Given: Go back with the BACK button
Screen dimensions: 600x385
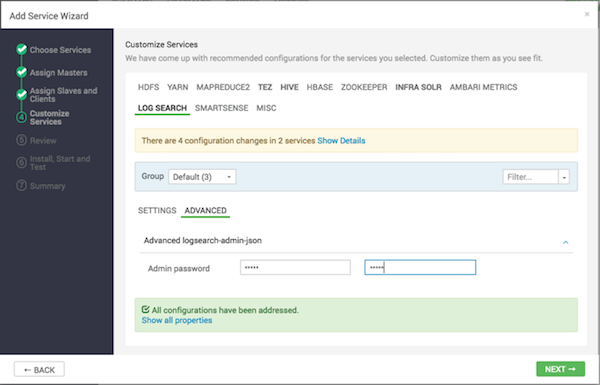Looking at the screenshot, I should pos(39,370).
